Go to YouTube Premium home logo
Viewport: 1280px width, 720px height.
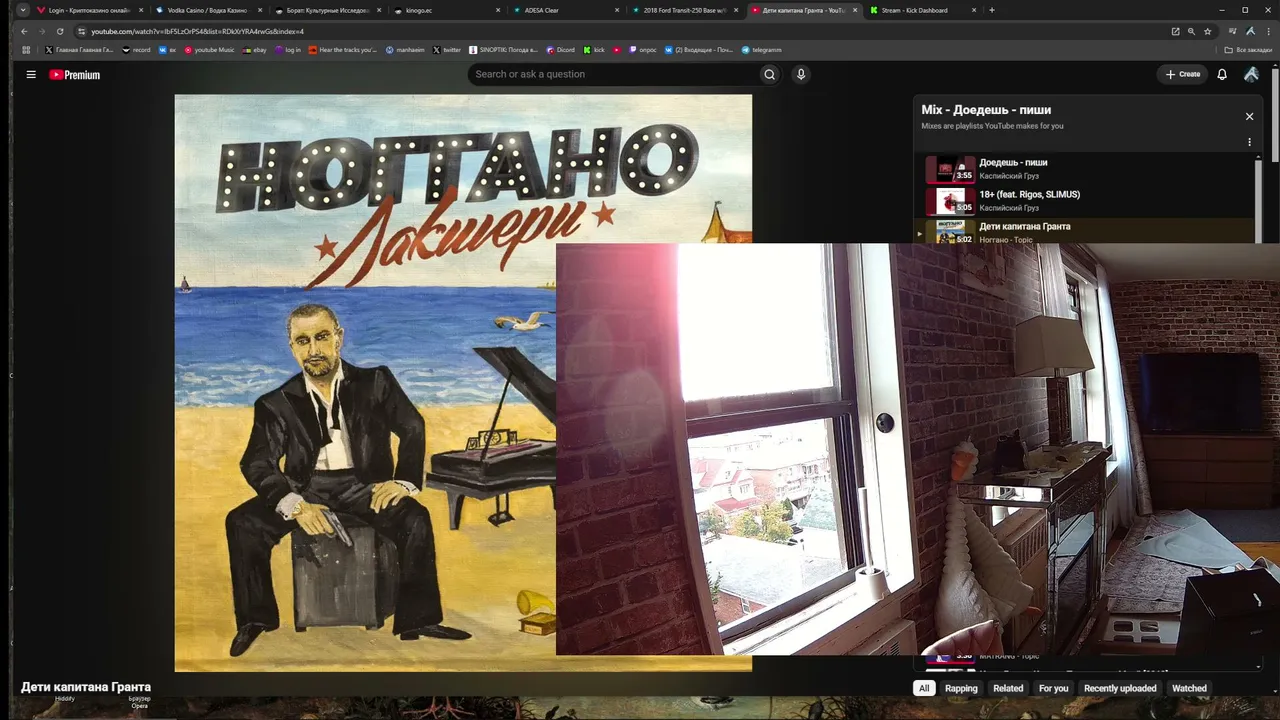coord(74,74)
